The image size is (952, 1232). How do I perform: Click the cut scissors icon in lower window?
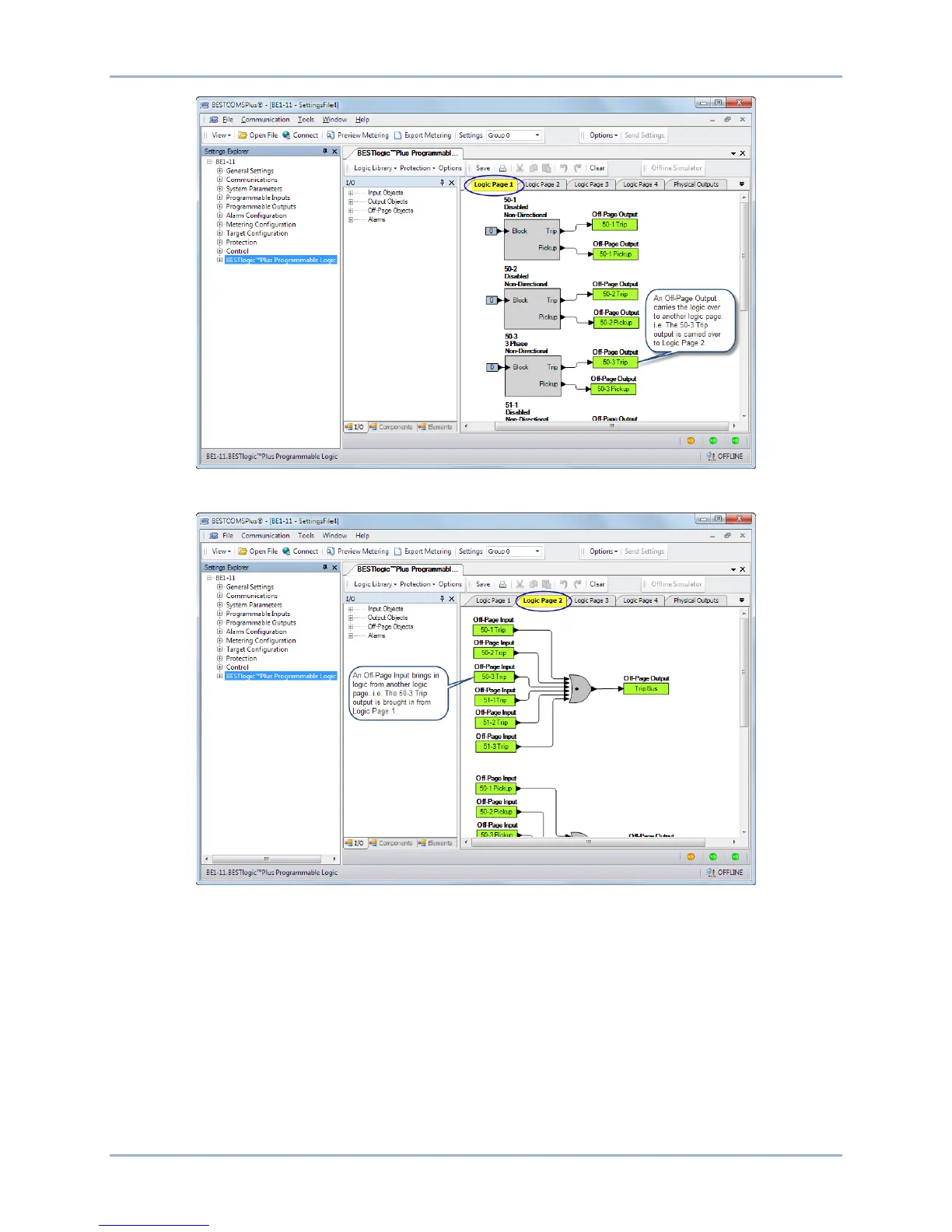(520, 584)
